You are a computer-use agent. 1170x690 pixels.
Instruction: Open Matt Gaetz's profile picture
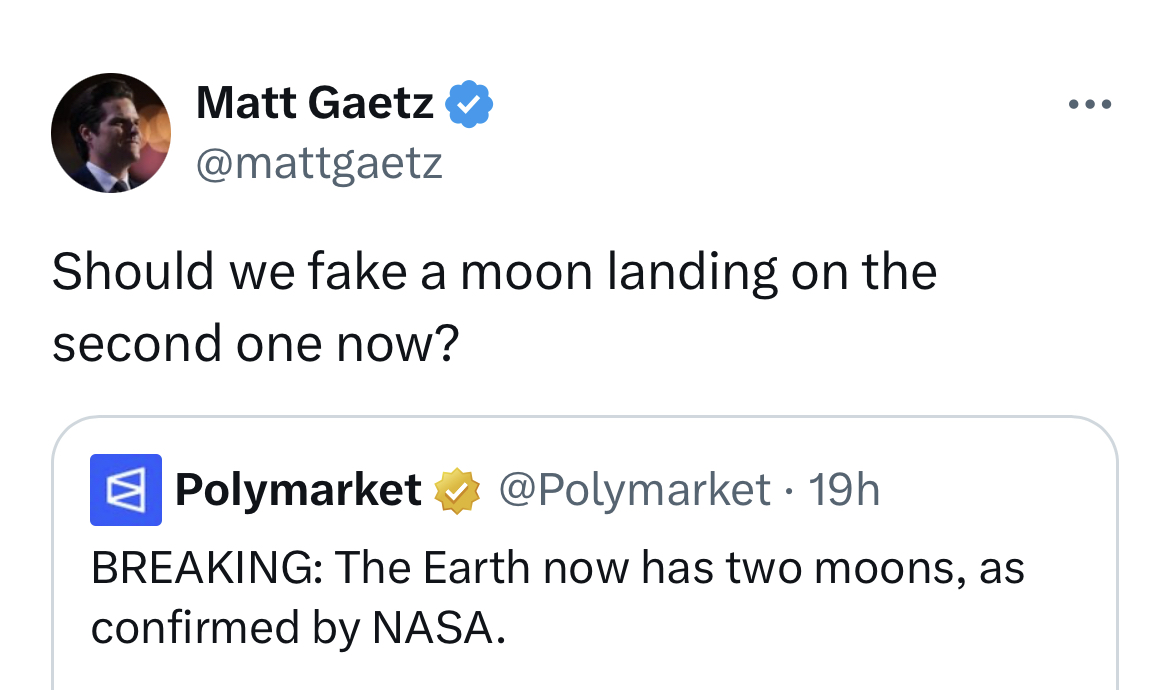pos(111,133)
